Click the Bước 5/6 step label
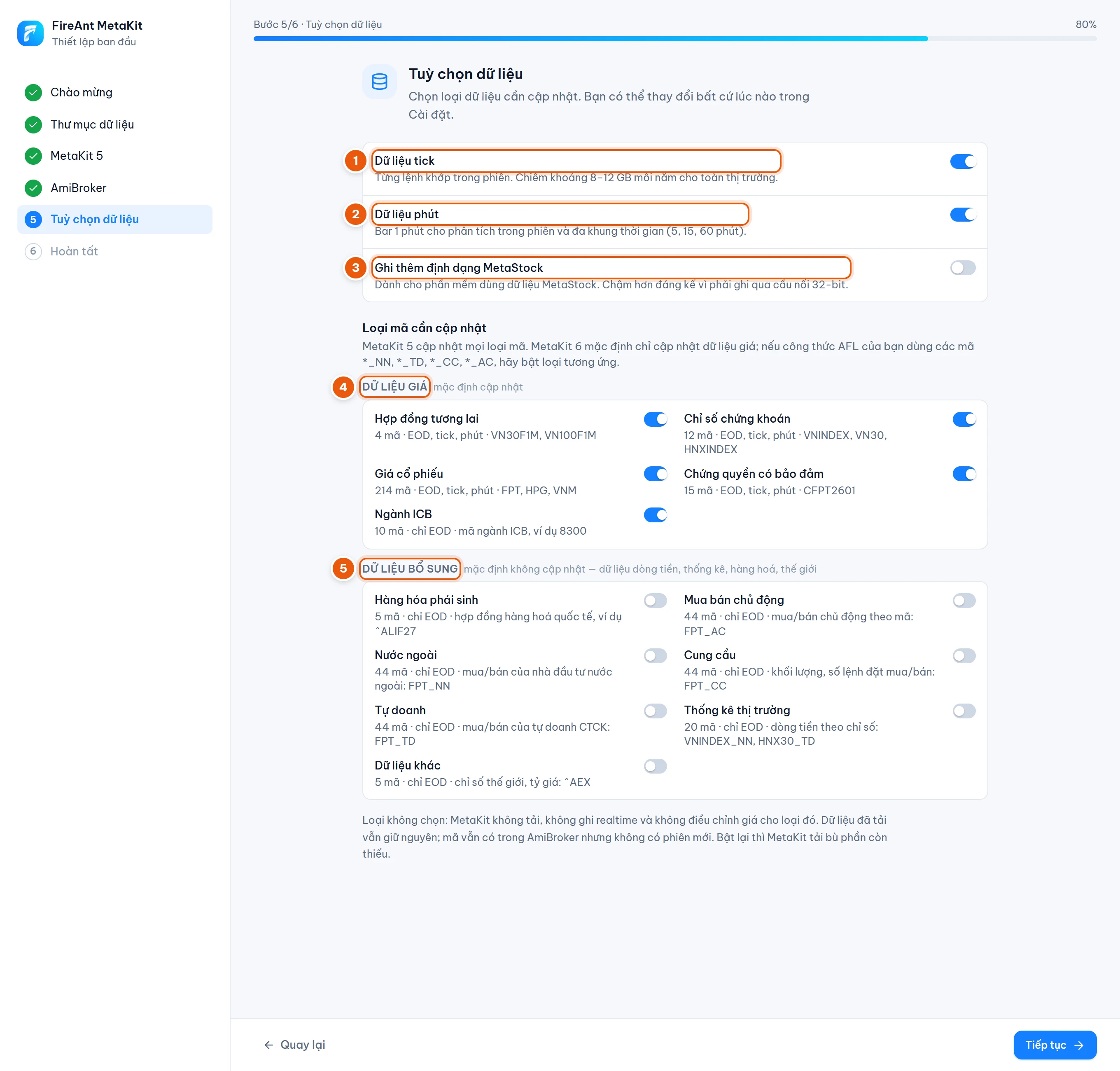 (317, 25)
